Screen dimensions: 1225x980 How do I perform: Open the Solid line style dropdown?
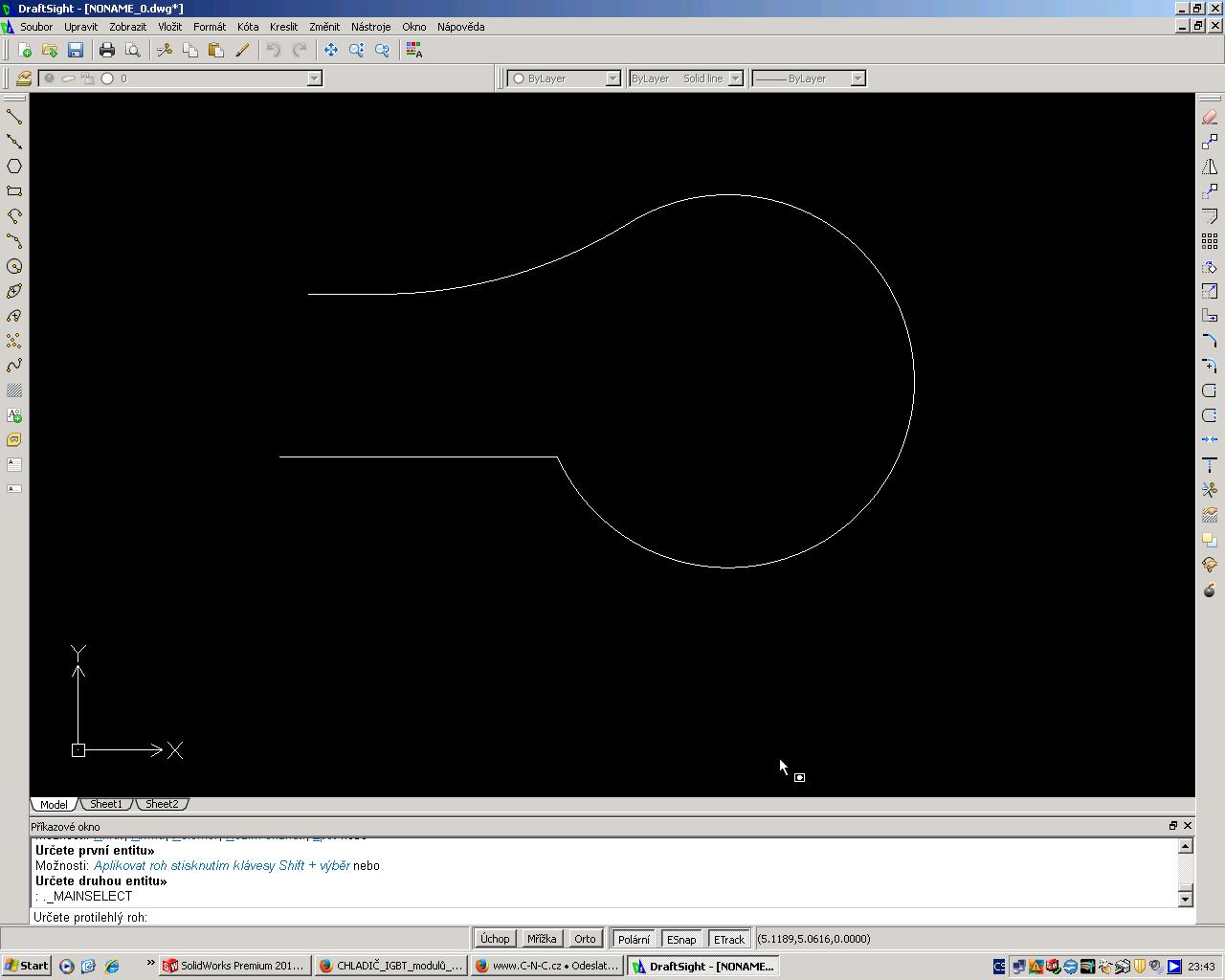[x=735, y=78]
